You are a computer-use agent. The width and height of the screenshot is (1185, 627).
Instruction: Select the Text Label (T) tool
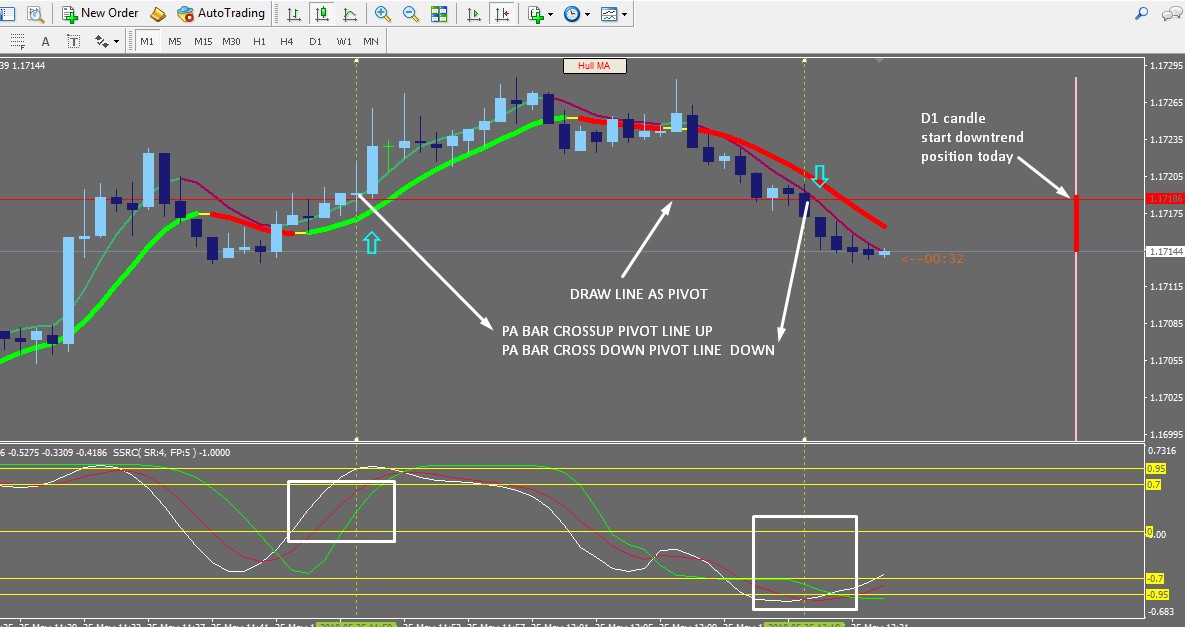click(73, 42)
